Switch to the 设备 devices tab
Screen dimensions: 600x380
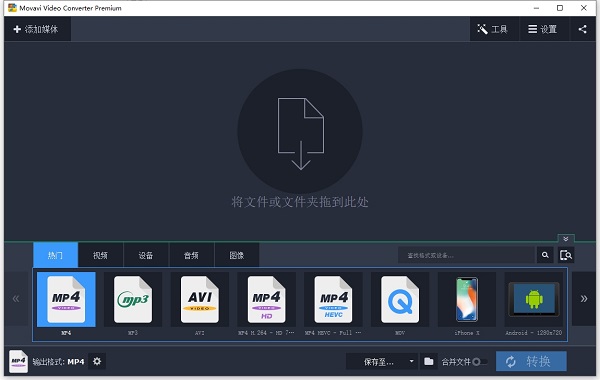click(x=146, y=255)
